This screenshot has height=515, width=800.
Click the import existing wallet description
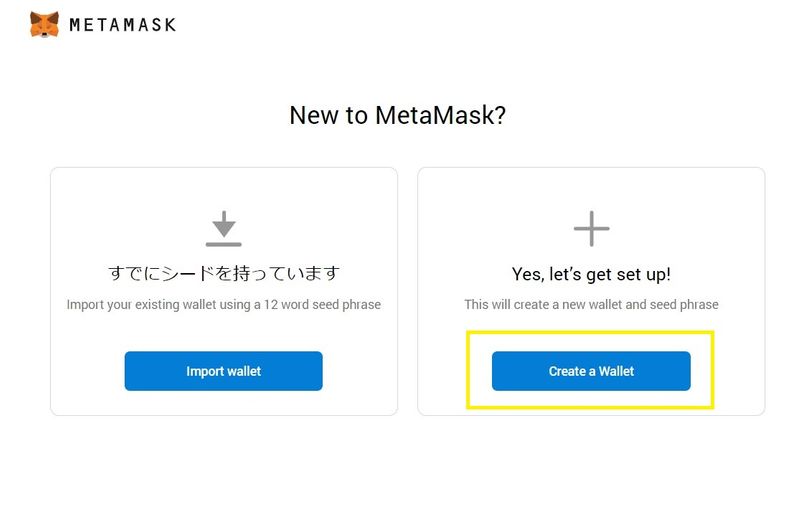223,304
